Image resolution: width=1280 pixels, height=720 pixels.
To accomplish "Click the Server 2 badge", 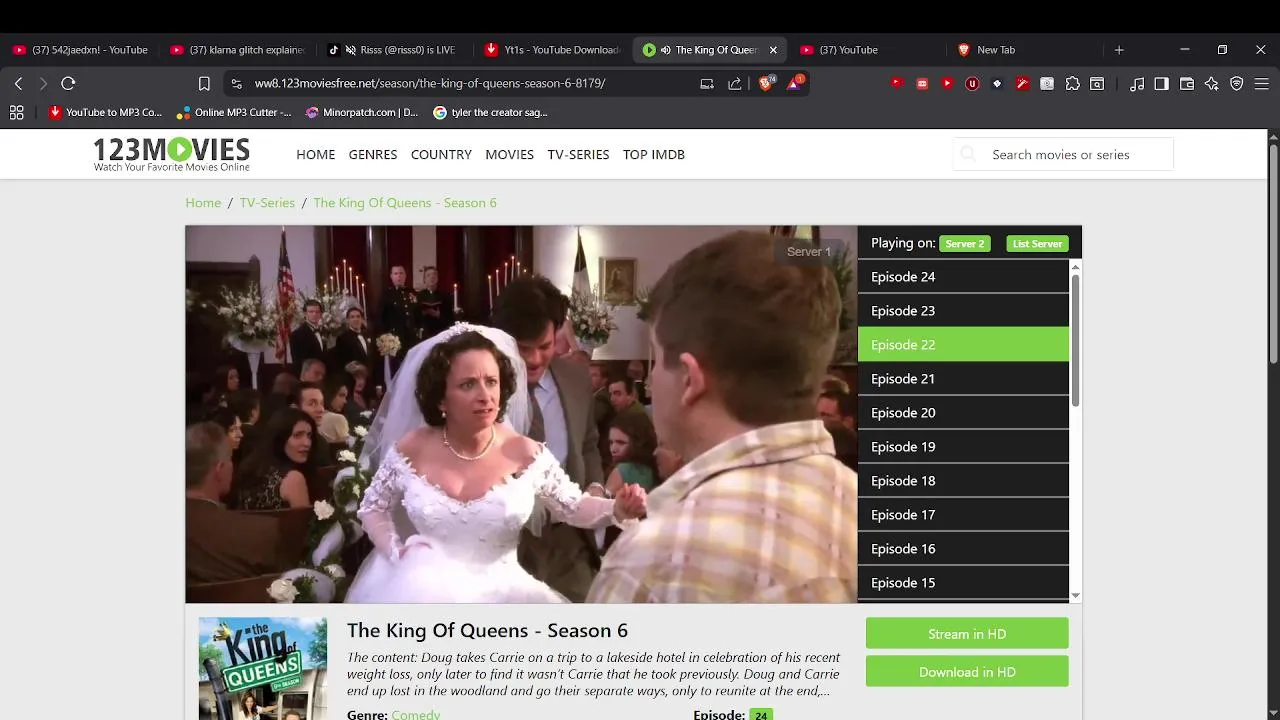I will [965, 243].
